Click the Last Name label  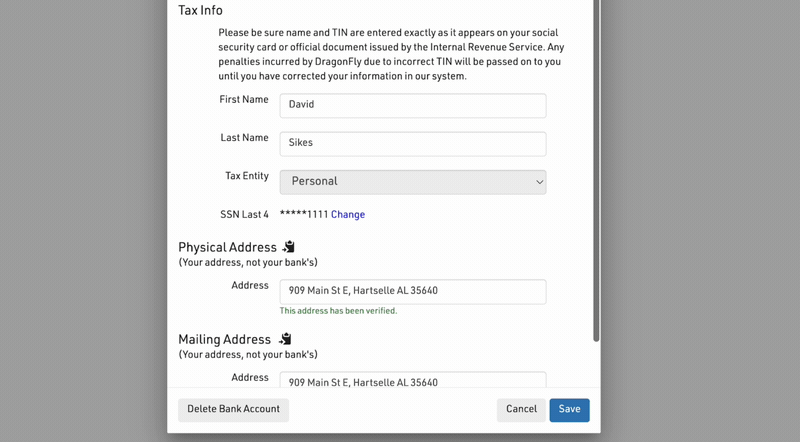(244, 138)
